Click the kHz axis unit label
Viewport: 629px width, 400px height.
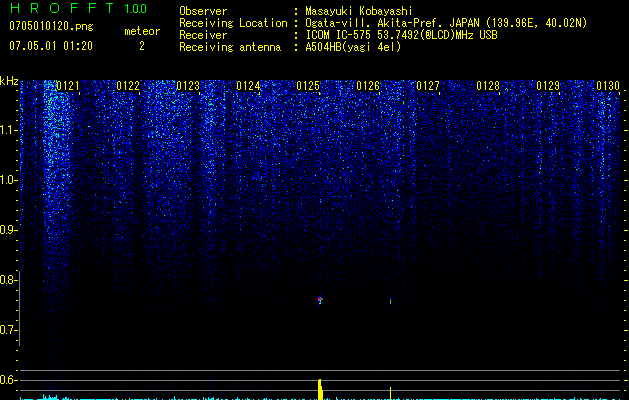[9, 81]
